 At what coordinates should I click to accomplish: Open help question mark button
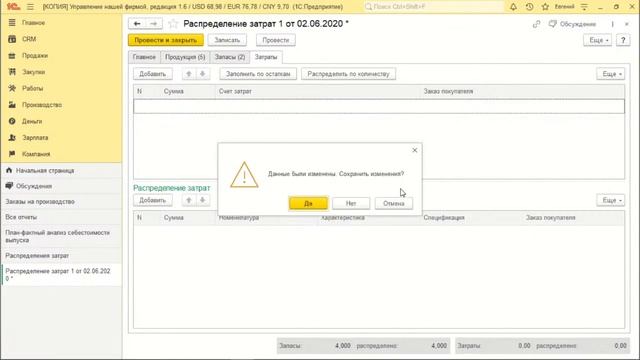(x=623, y=40)
